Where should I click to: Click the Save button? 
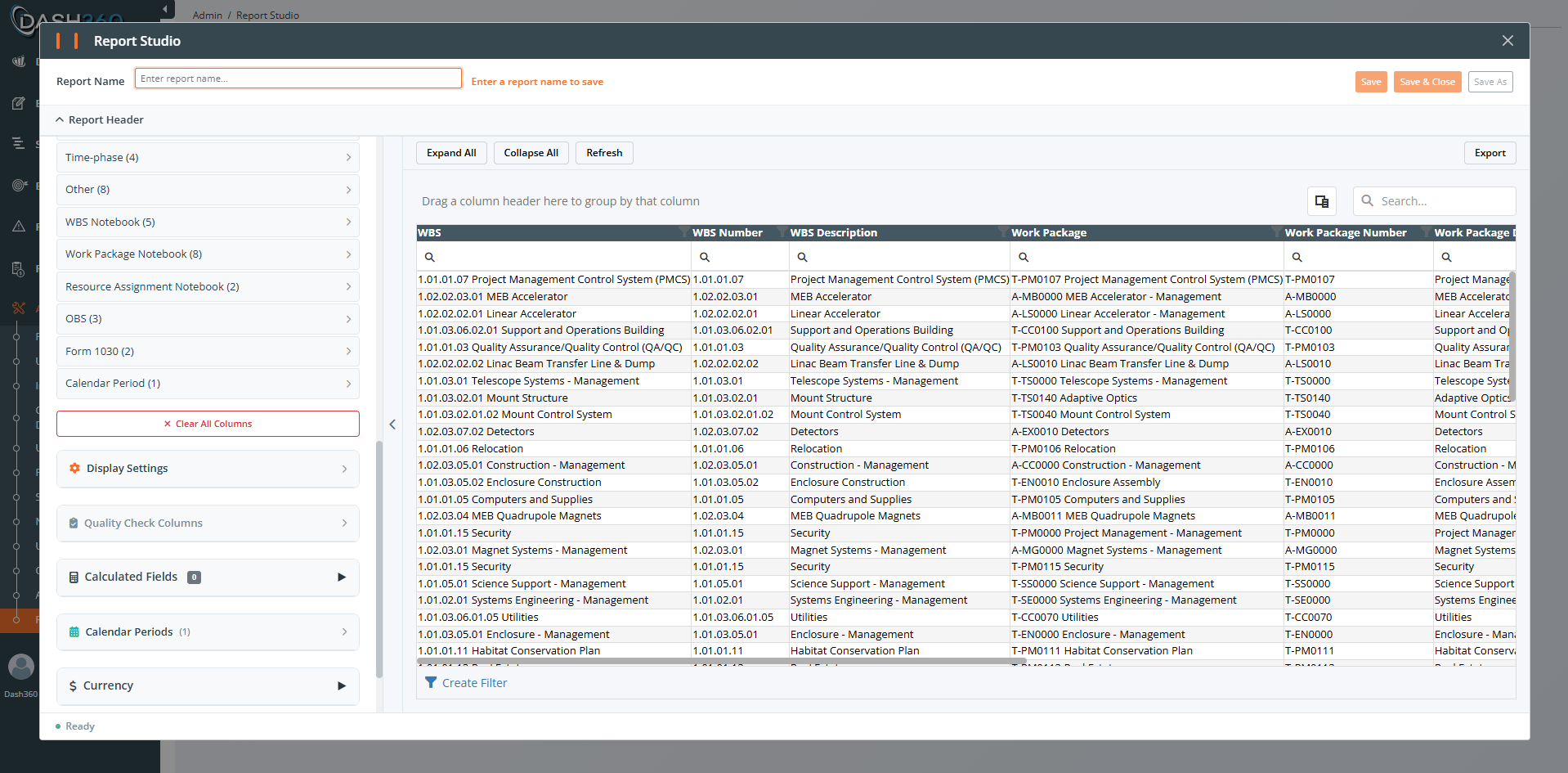pos(1371,82)
